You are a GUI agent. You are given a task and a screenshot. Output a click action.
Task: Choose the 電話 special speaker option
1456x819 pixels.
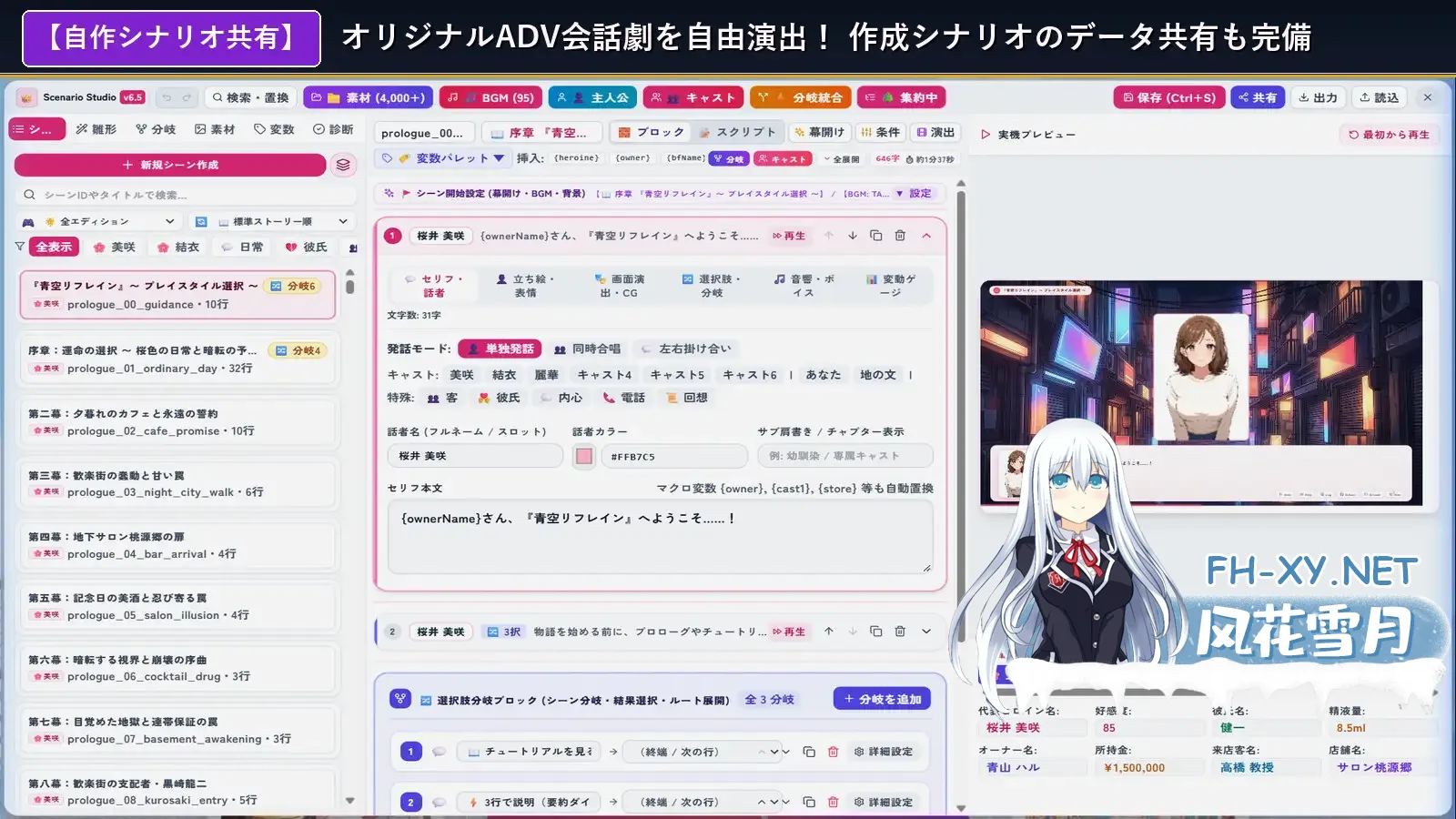624,398
